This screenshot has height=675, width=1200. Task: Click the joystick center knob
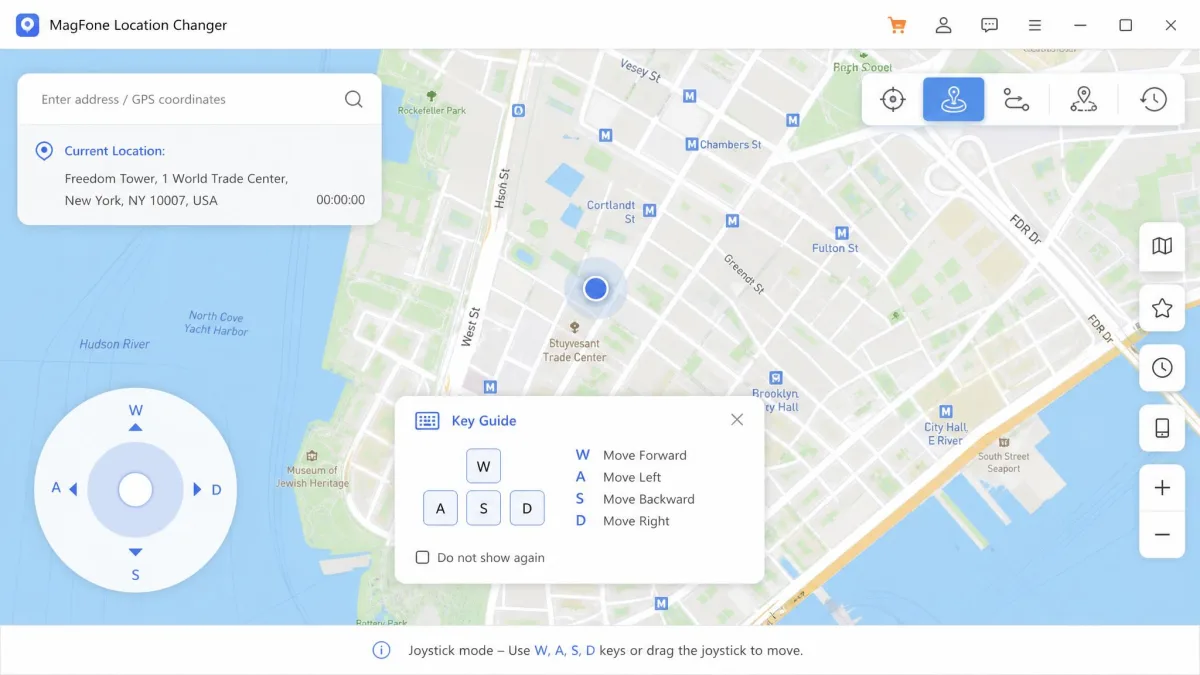[135, 490]
